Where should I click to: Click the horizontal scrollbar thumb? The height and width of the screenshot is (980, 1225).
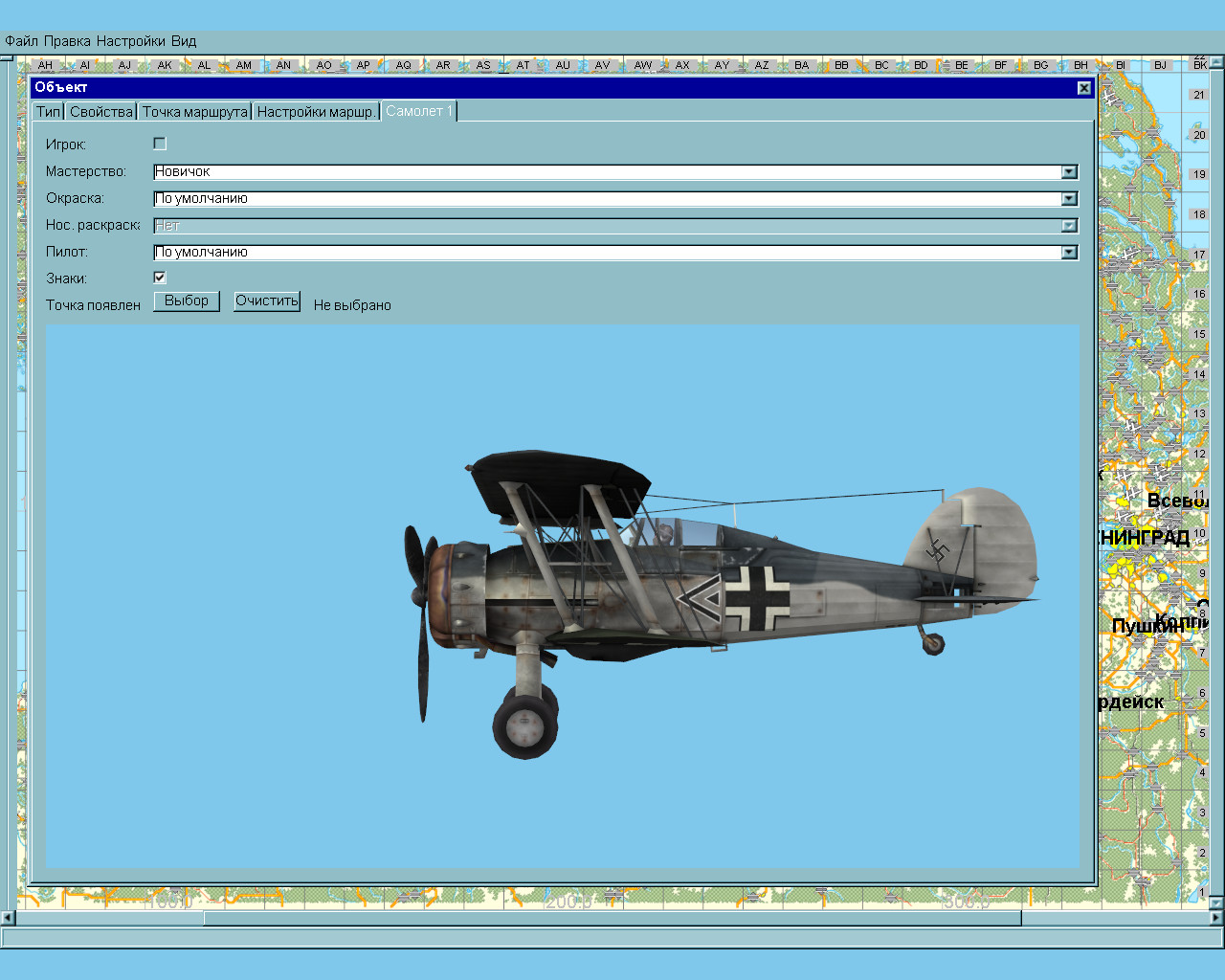tap(612, 918)
